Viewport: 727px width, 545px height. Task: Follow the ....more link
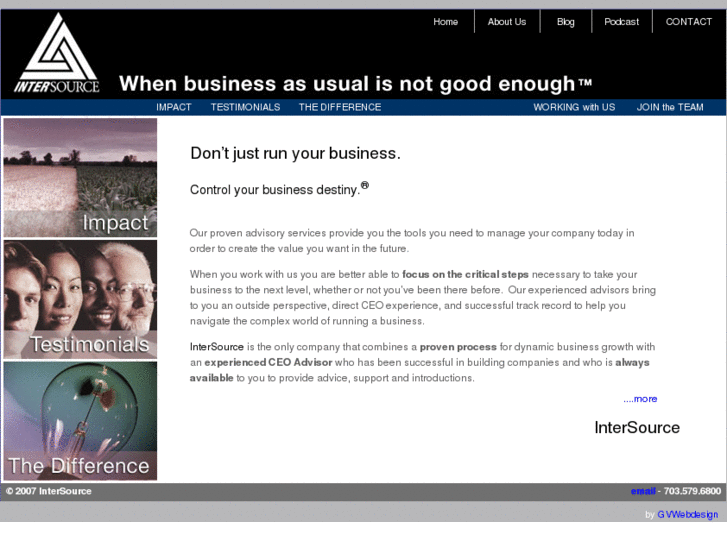point(640,399)
